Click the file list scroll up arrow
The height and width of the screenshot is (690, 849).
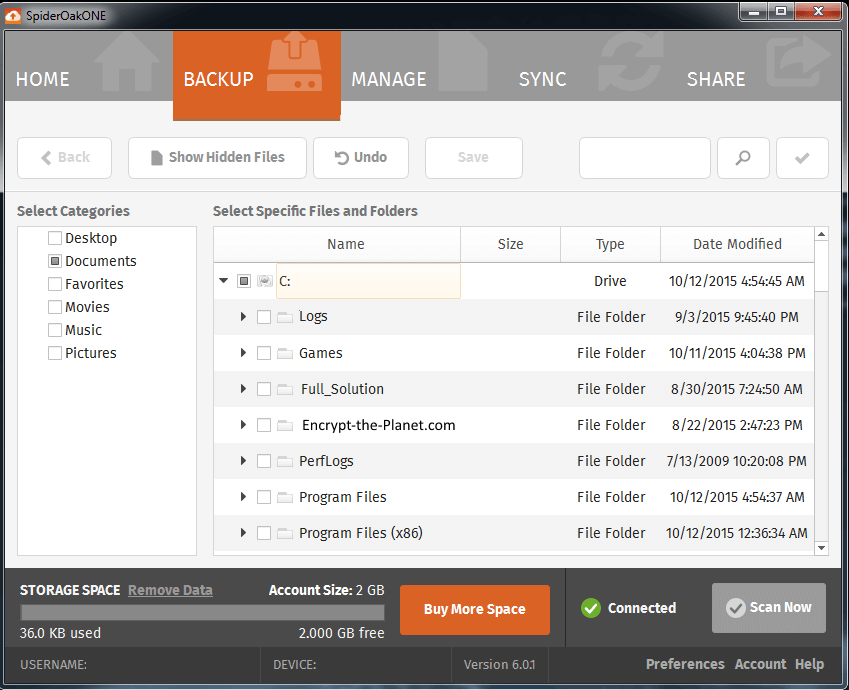(821, 234)
